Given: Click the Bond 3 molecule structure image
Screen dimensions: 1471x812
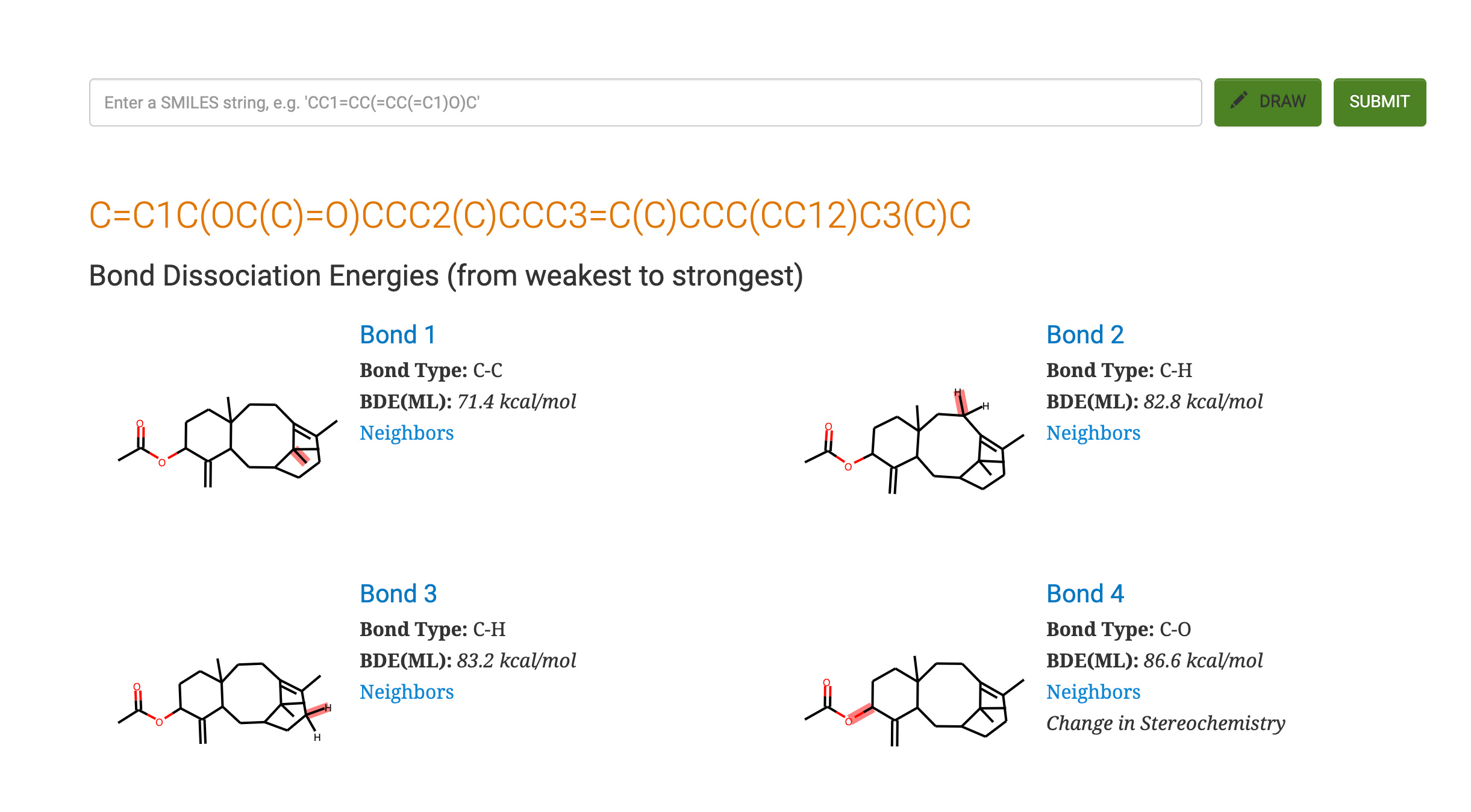Looking at the screenshot, I should 224,701.
